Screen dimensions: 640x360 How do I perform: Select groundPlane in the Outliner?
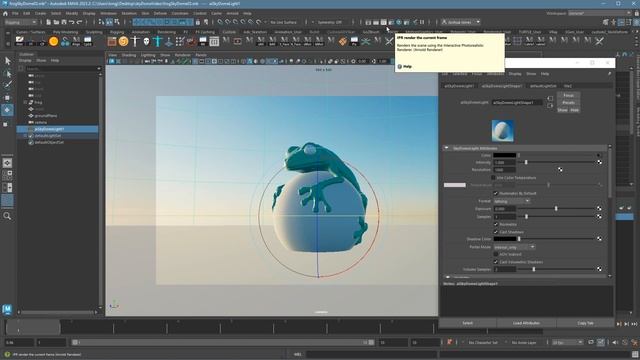click(46, 116)
